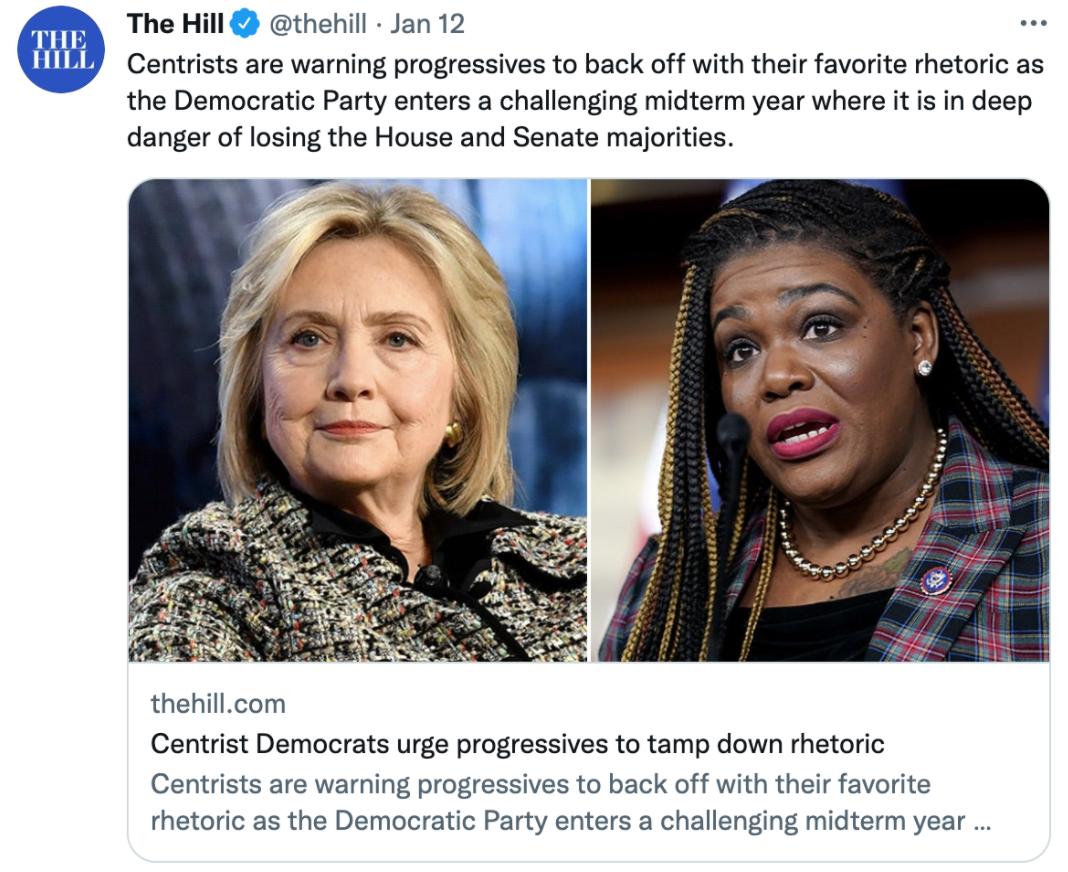Image resolution: width=1068 pixels, height=872 pixels.
Task: Click the white divider between the two photos
Action: click(589, 420)
